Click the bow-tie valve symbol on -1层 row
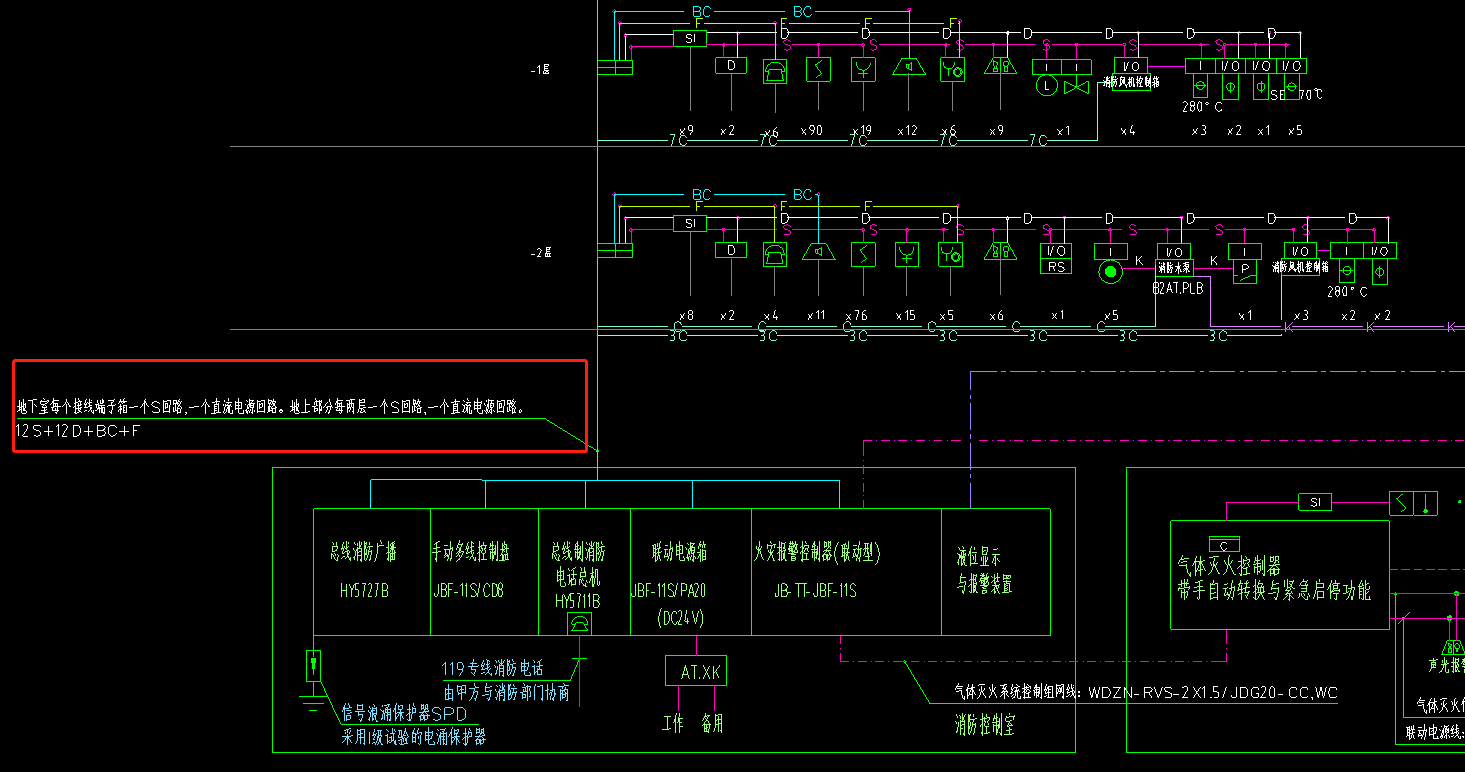 click(x=1077, y=87)
